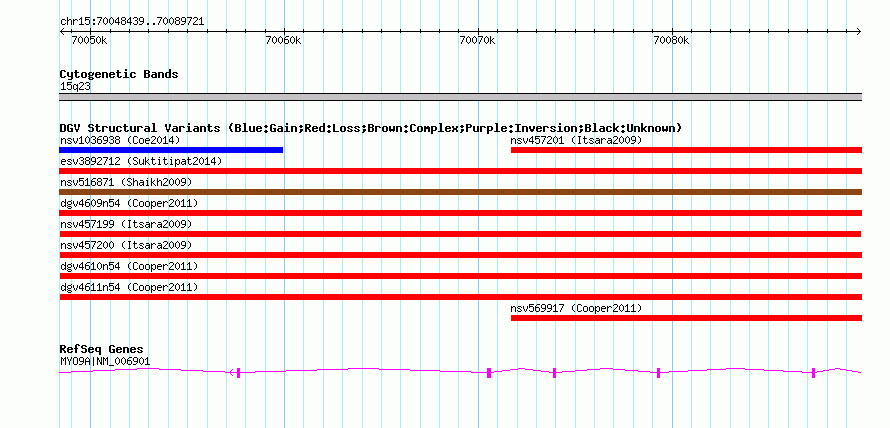Click the chr15:70048439..70089721 coordinate text
890x428 pixels.
[132, 22]
